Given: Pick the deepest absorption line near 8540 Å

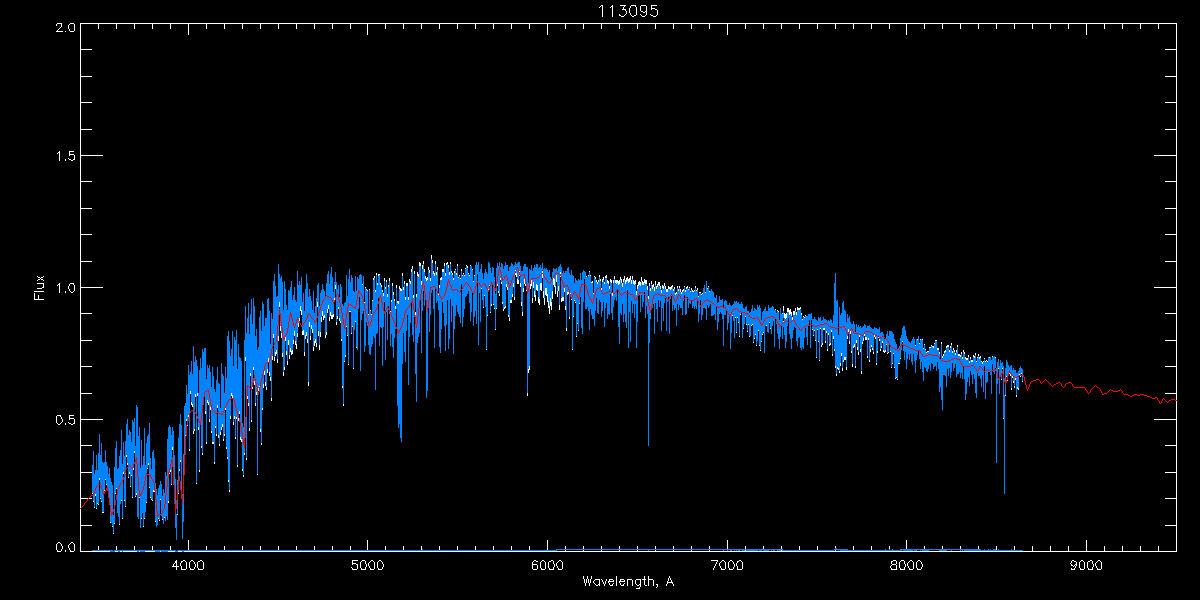Looking at the screenshot, I should pyautogui.click(x=1004, y=480).
